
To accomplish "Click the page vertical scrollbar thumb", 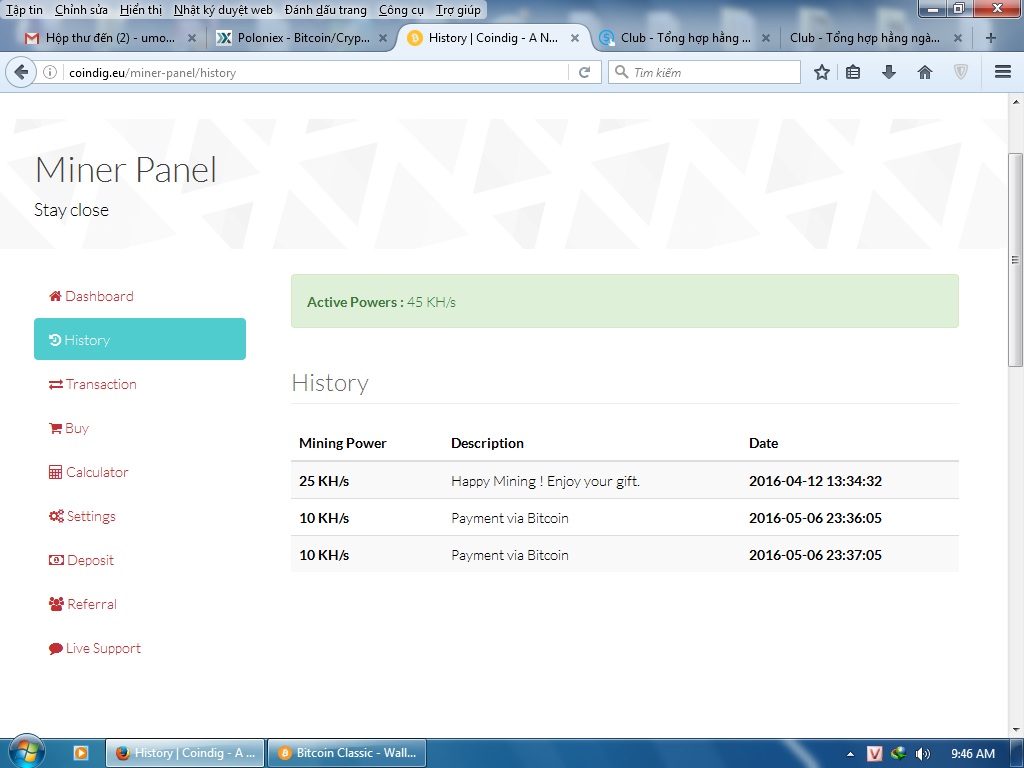I will click(1016, 259).
